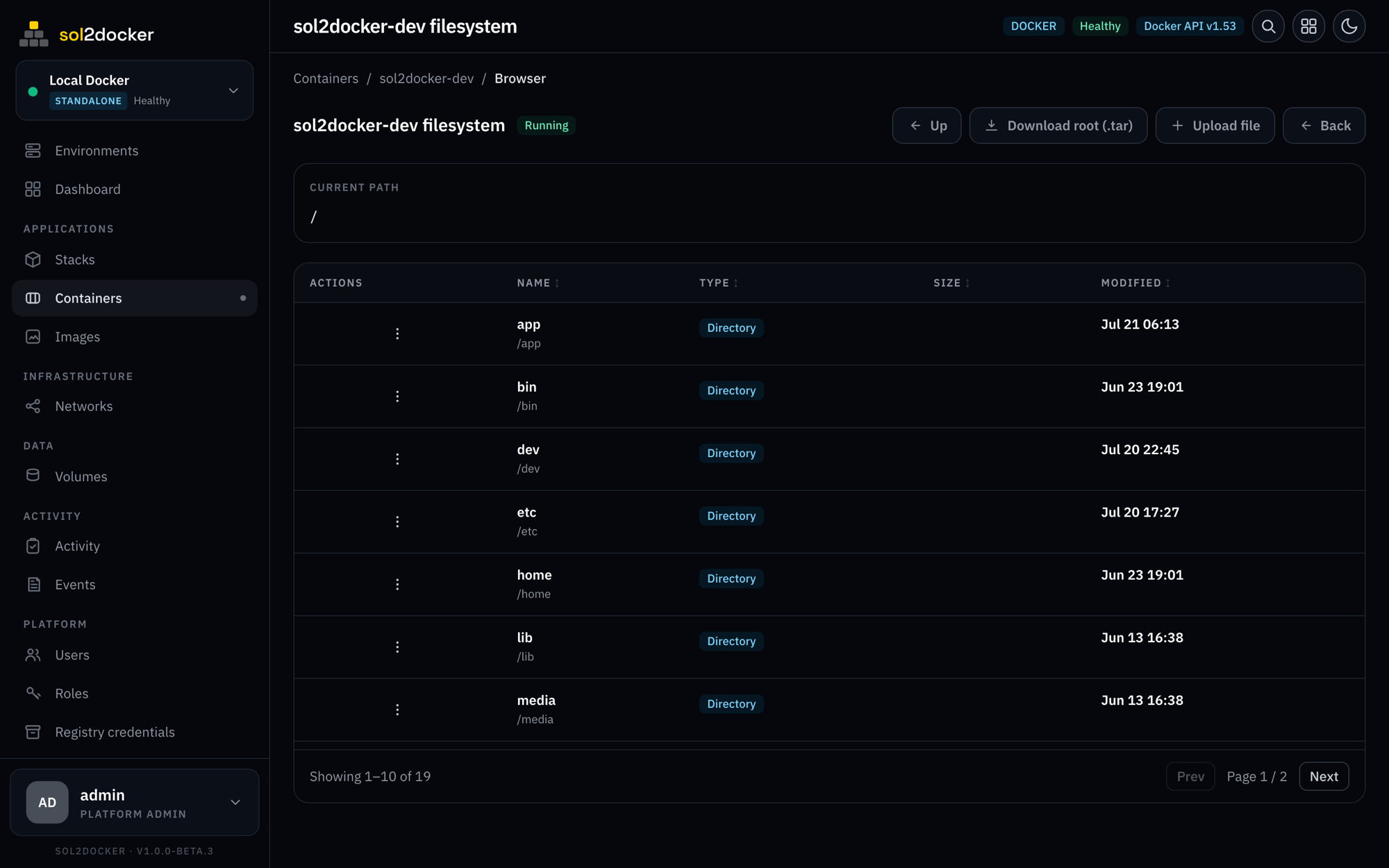1389x868 pixels.
Task: Open the lib directory
Action: (x=524, y=637)
